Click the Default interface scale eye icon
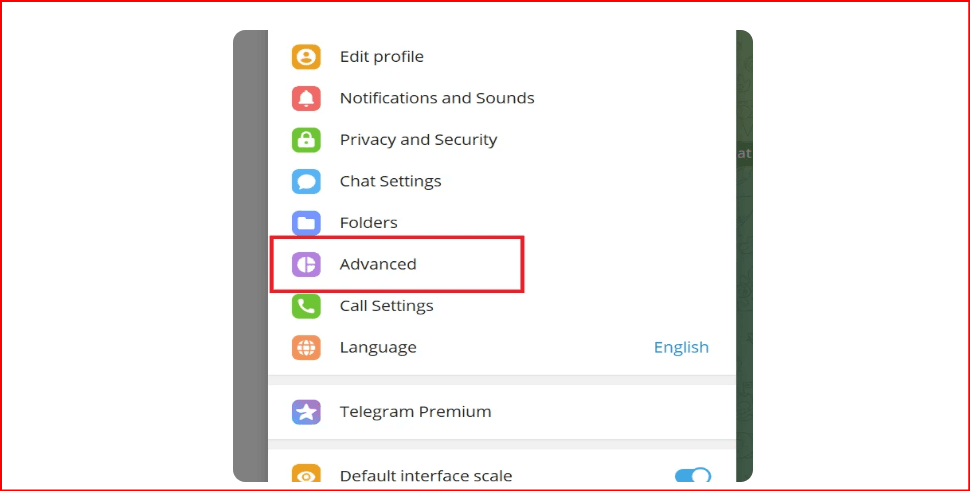 click(306, 476)
